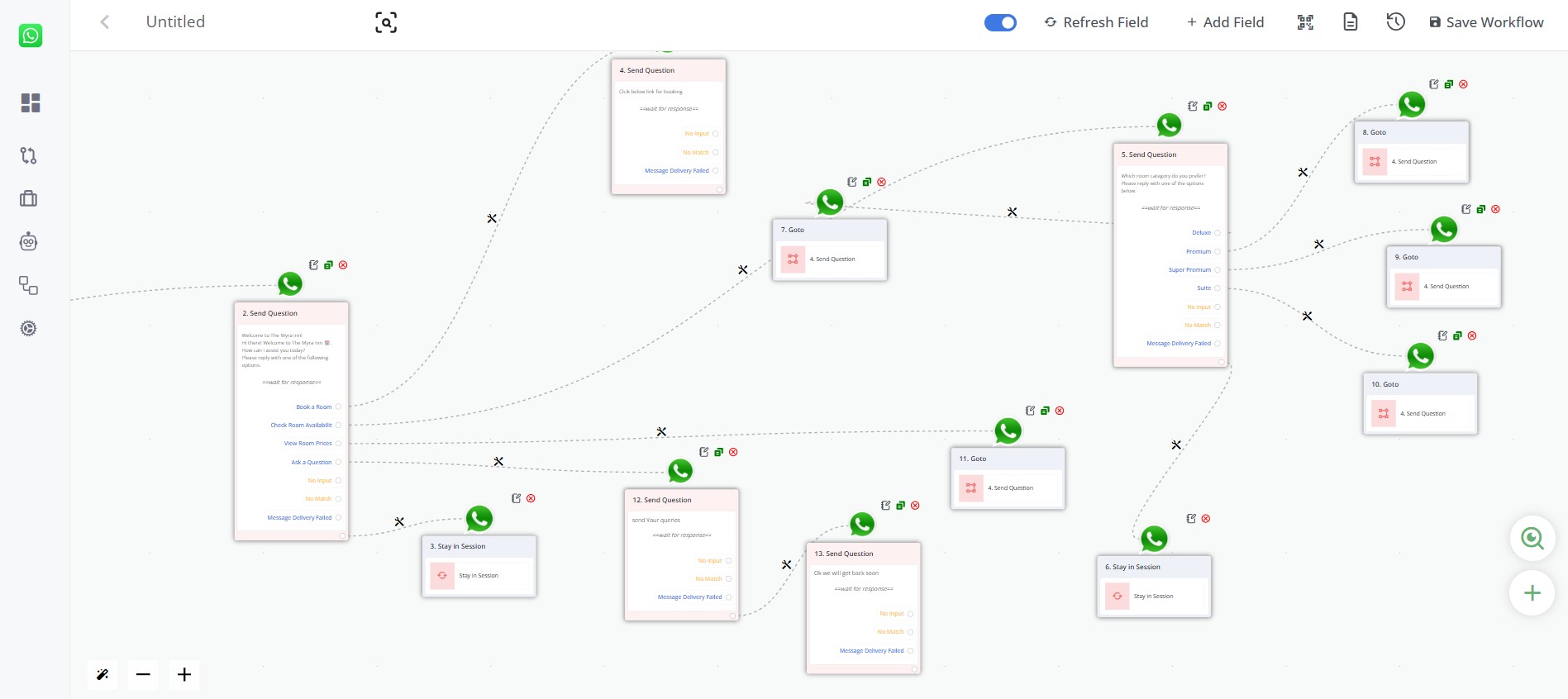Open the briefcase icon in the sidebar
This screenshot has height=699, width=1568.
point(29,198)
